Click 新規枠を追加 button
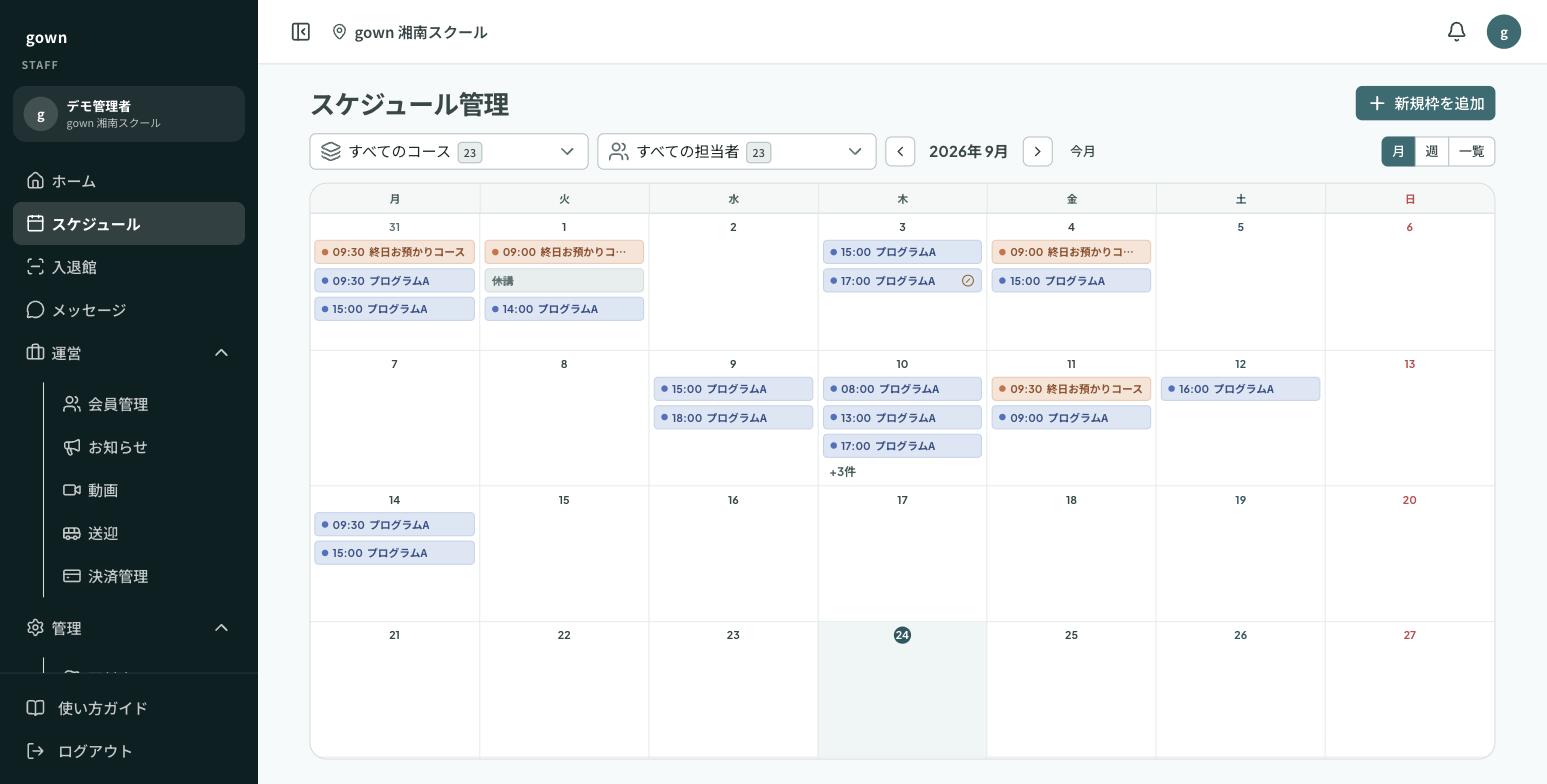Screen dimensions: 1547x784 (x=1425, y=103)
